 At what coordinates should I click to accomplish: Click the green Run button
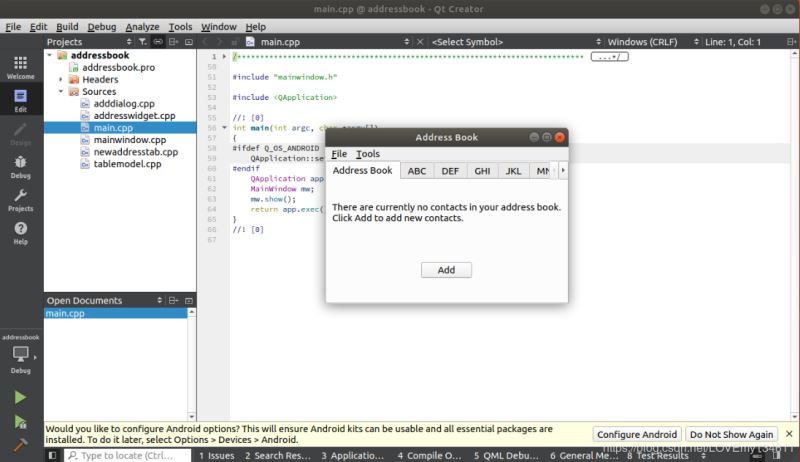click(x=20, y=397)
